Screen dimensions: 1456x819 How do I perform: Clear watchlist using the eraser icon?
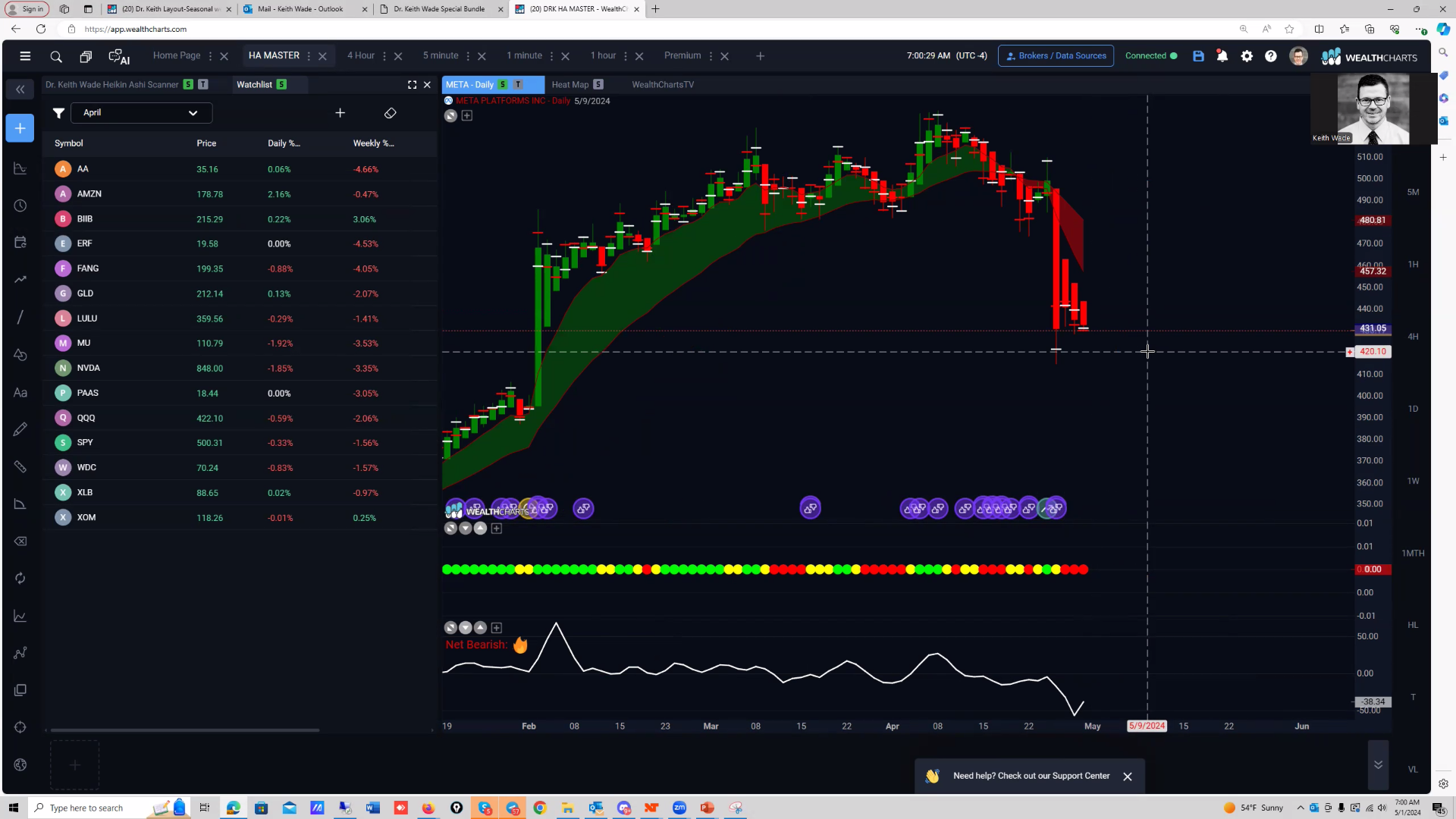pyautogui.click(x=391, y=113)
